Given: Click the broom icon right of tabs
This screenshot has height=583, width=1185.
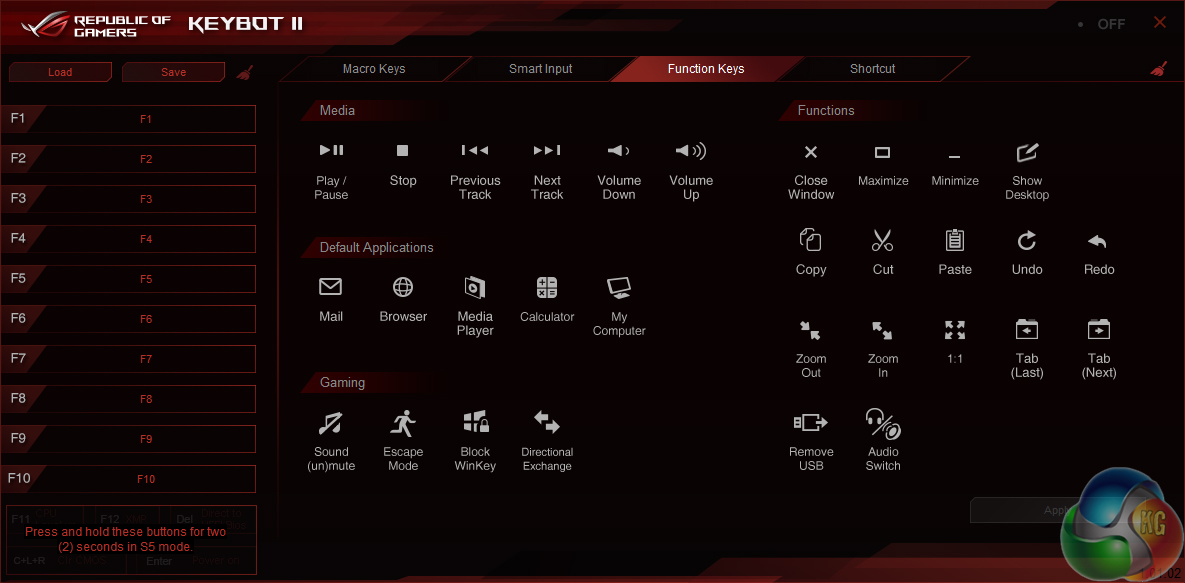Looking at the screenshot, I should coord(1159,69).
